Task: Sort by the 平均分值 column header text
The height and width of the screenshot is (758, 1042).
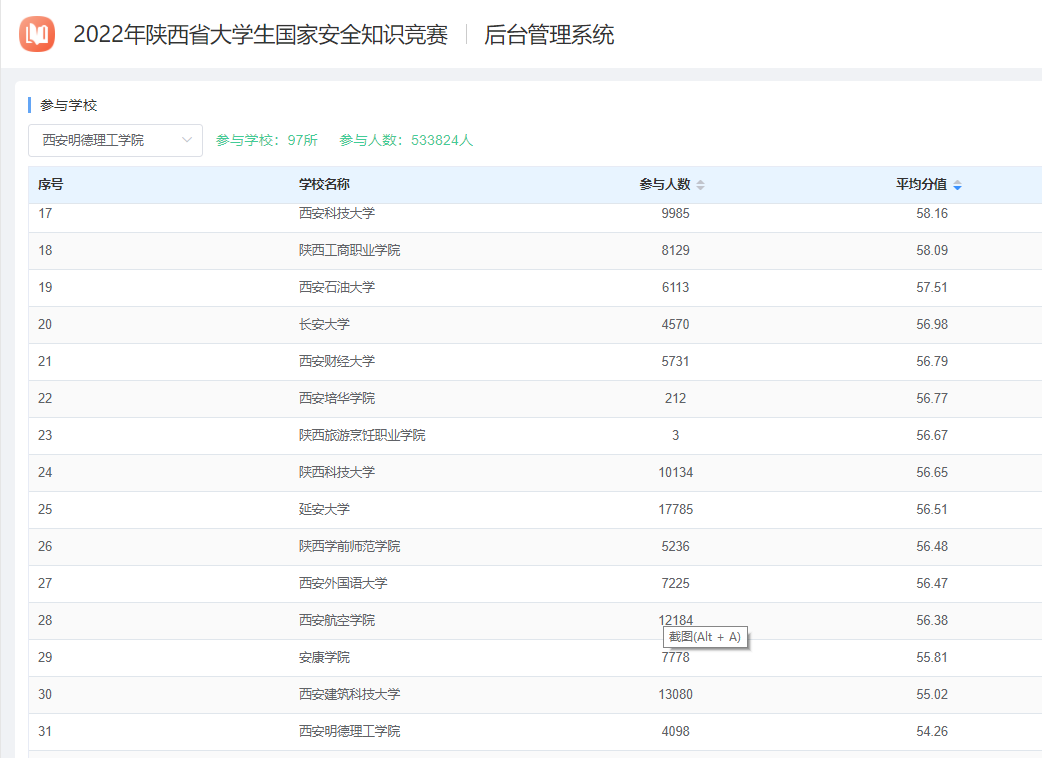Action: (921, 184)
